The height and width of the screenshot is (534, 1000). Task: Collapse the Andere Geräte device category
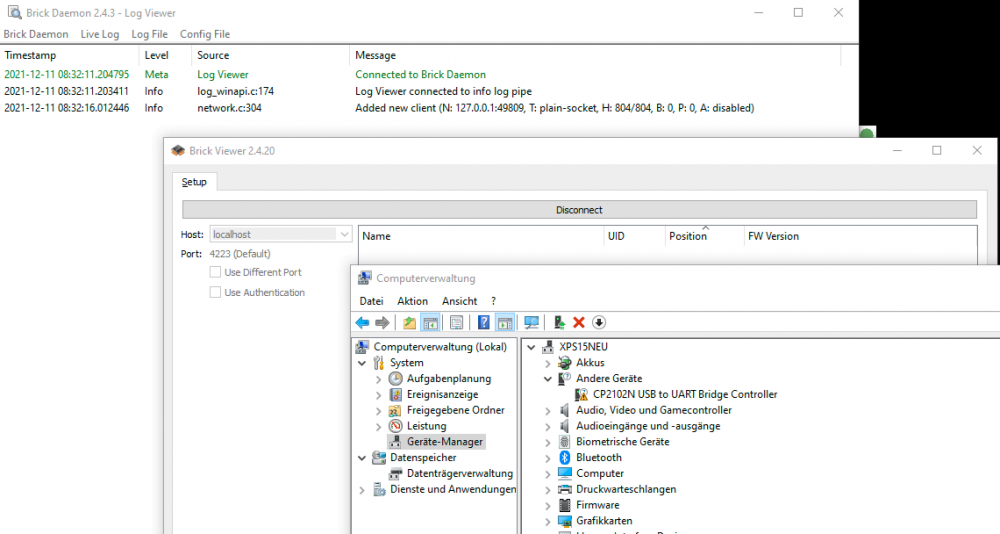[548, 379]
